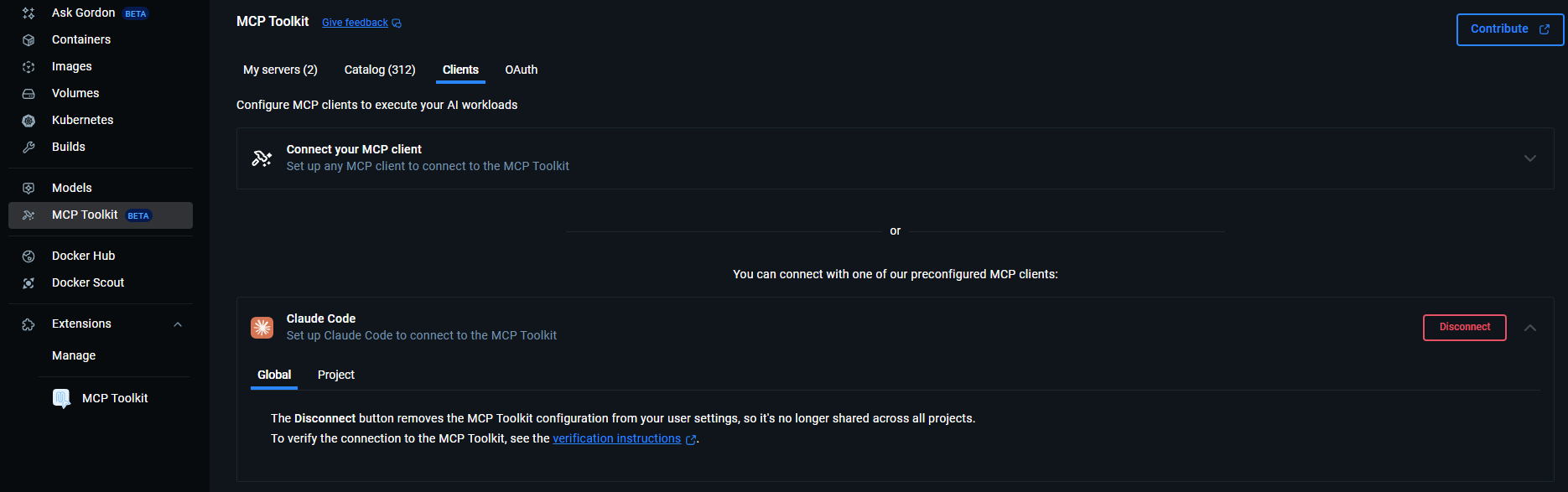The width and height of the screenshot is (1568, 492).
Task: Click the Docker Scout icon
Action: (29, 283)
